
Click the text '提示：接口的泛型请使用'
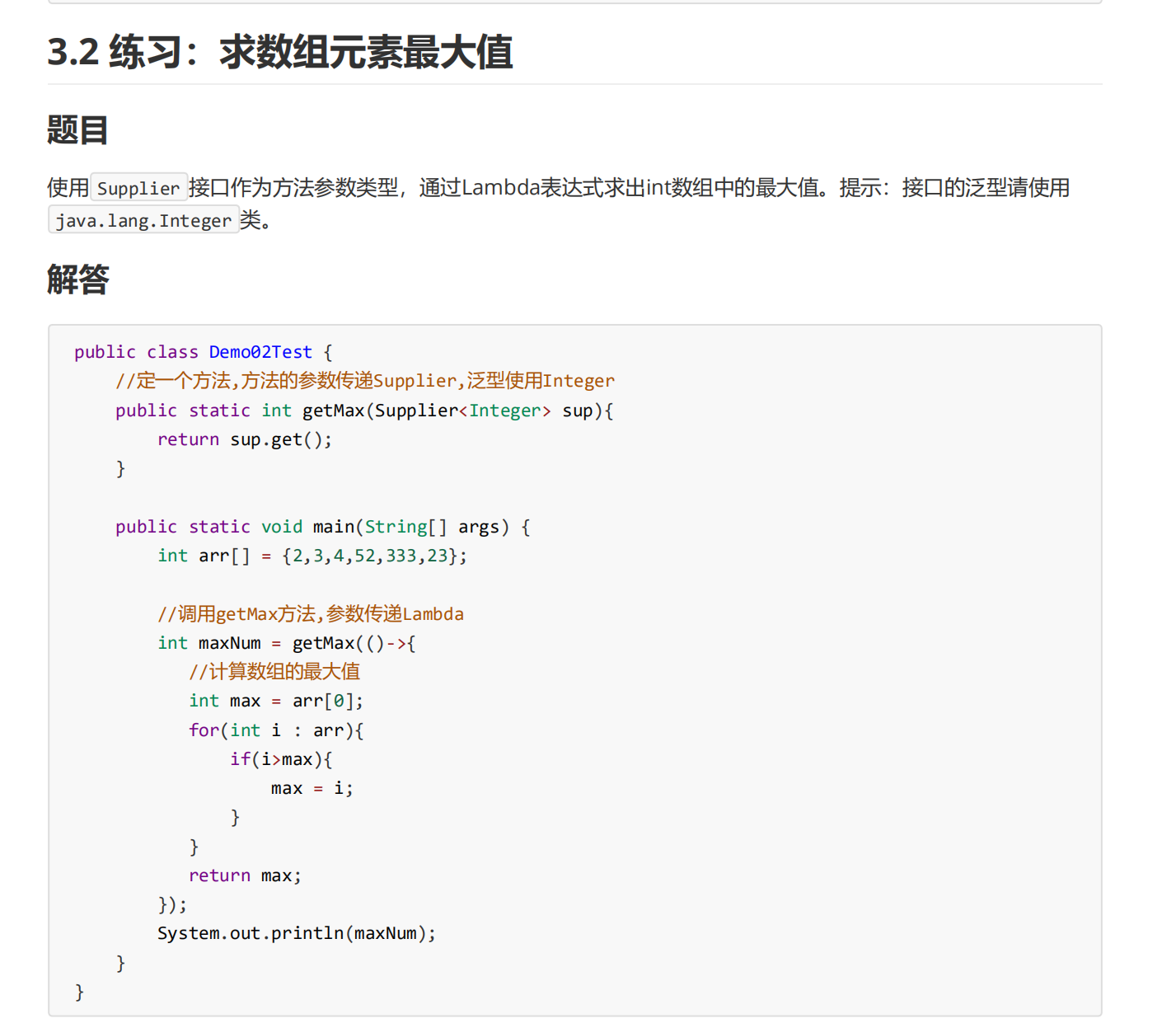(954, 188)
